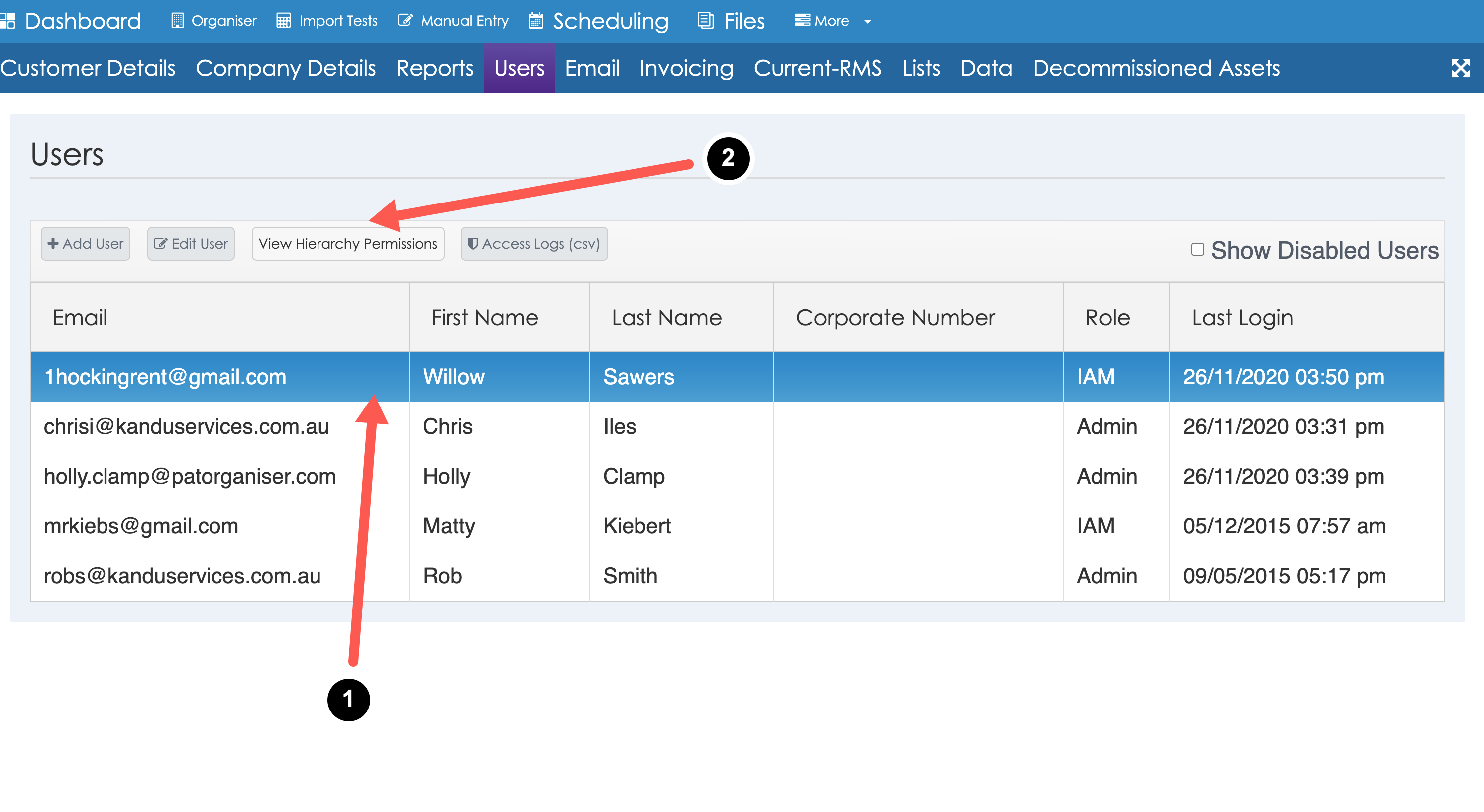Image resolution: width=1484 pixels, height=812 pixels.
Task: Click the fullscreen expand icon
Action: pyautogui.click(x=1461, y=68)
